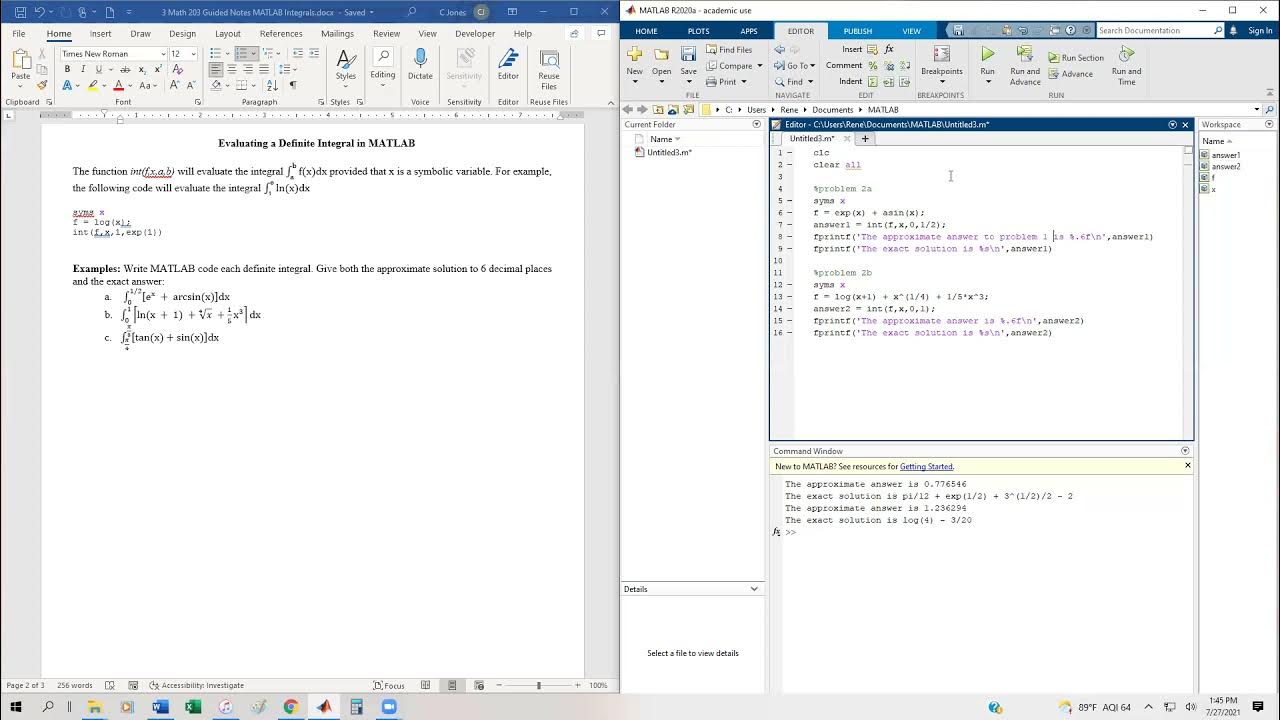The image size is (1280, 720).
Task: Align paragraph left in Word
Action: tap(216, 69)
